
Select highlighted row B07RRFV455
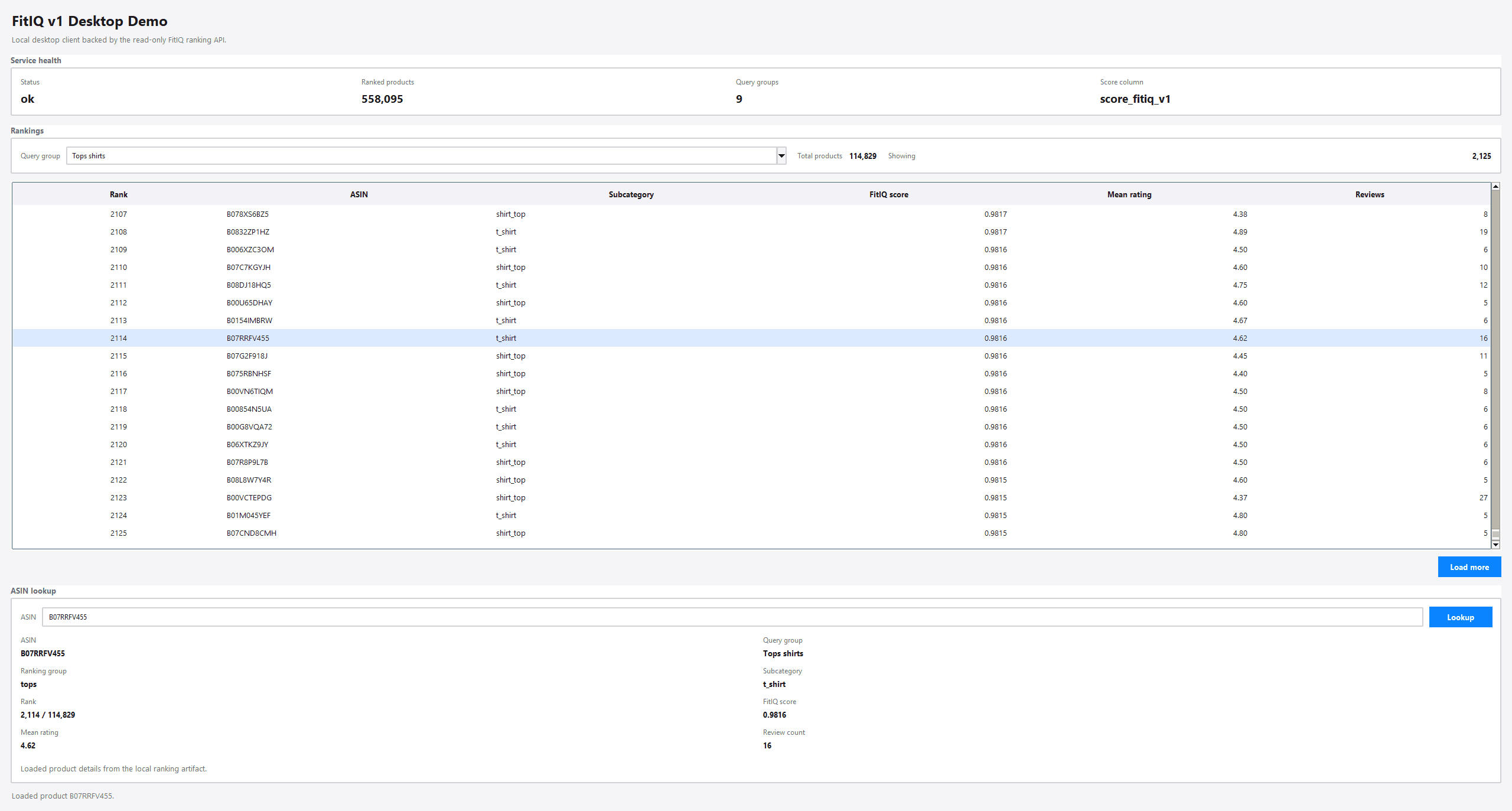[x=751, y=338]
